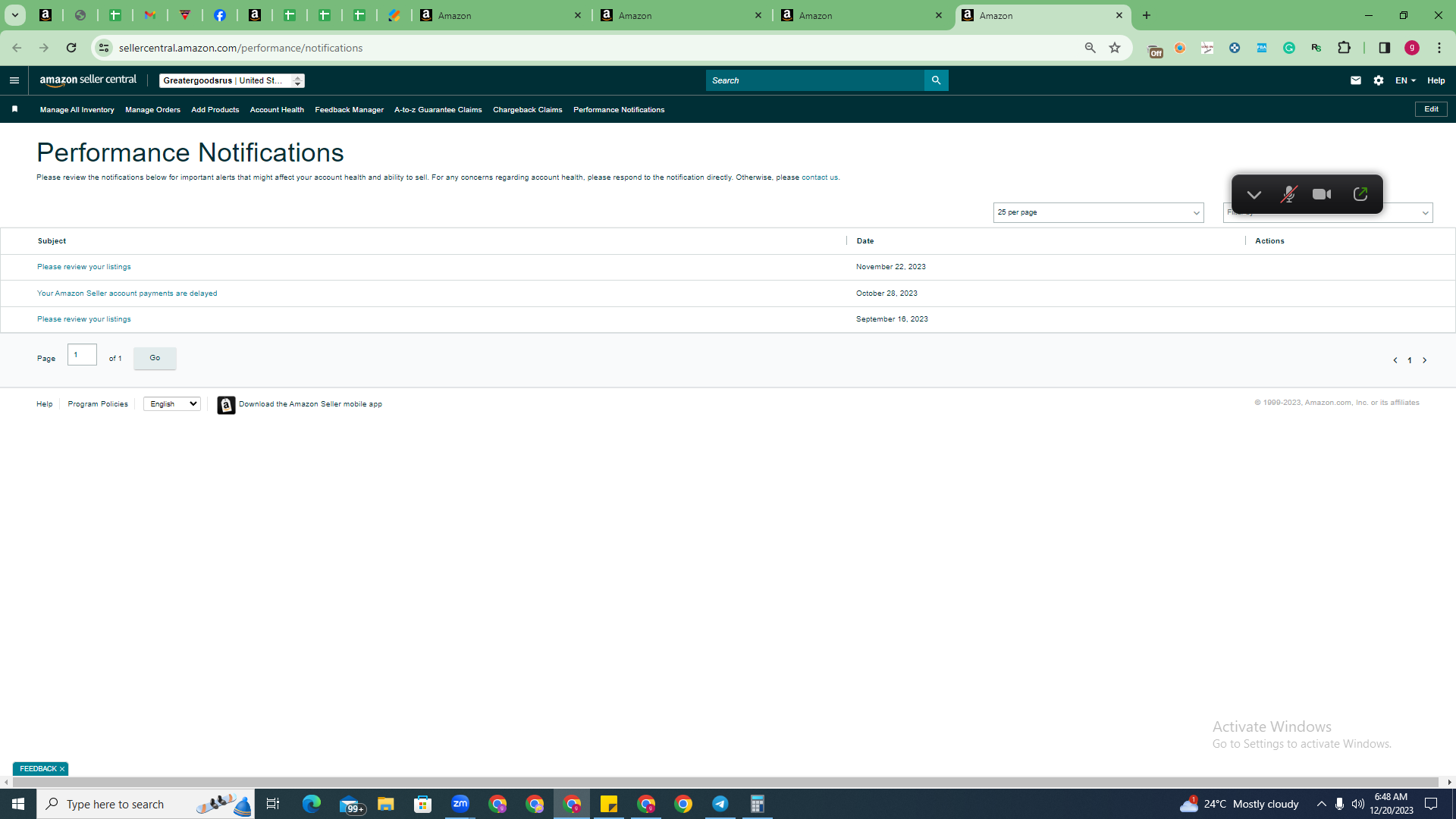
Task: Switch to the pinned Facebook tab
Action: click(220, 15)
